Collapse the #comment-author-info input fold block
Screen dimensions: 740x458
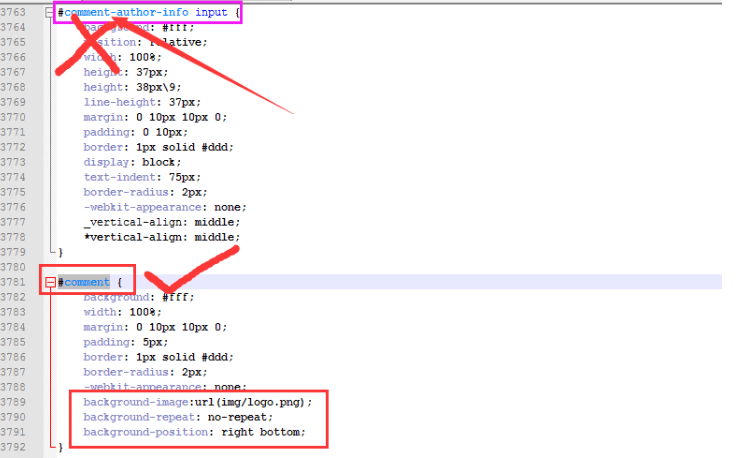click(x=49, y=12)
